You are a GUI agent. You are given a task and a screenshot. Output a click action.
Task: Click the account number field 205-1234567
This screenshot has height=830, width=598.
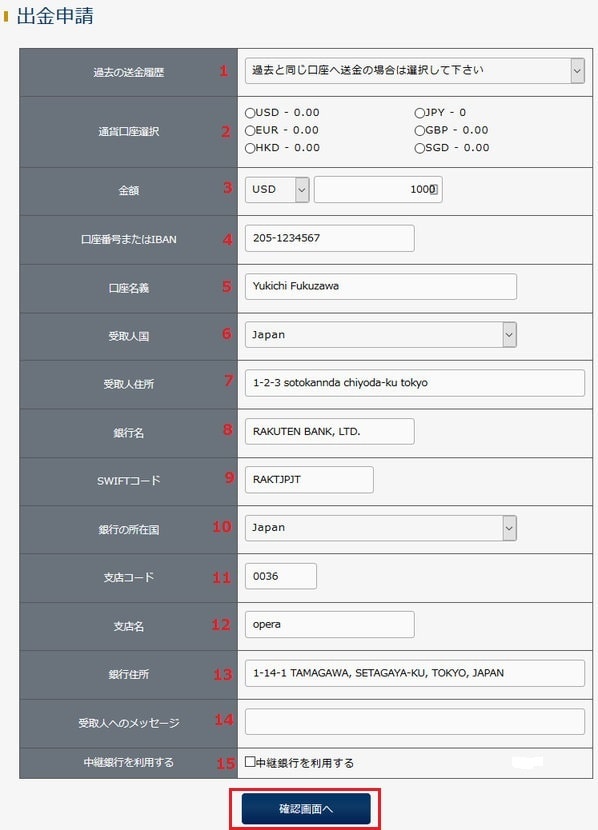coord(329,238)
